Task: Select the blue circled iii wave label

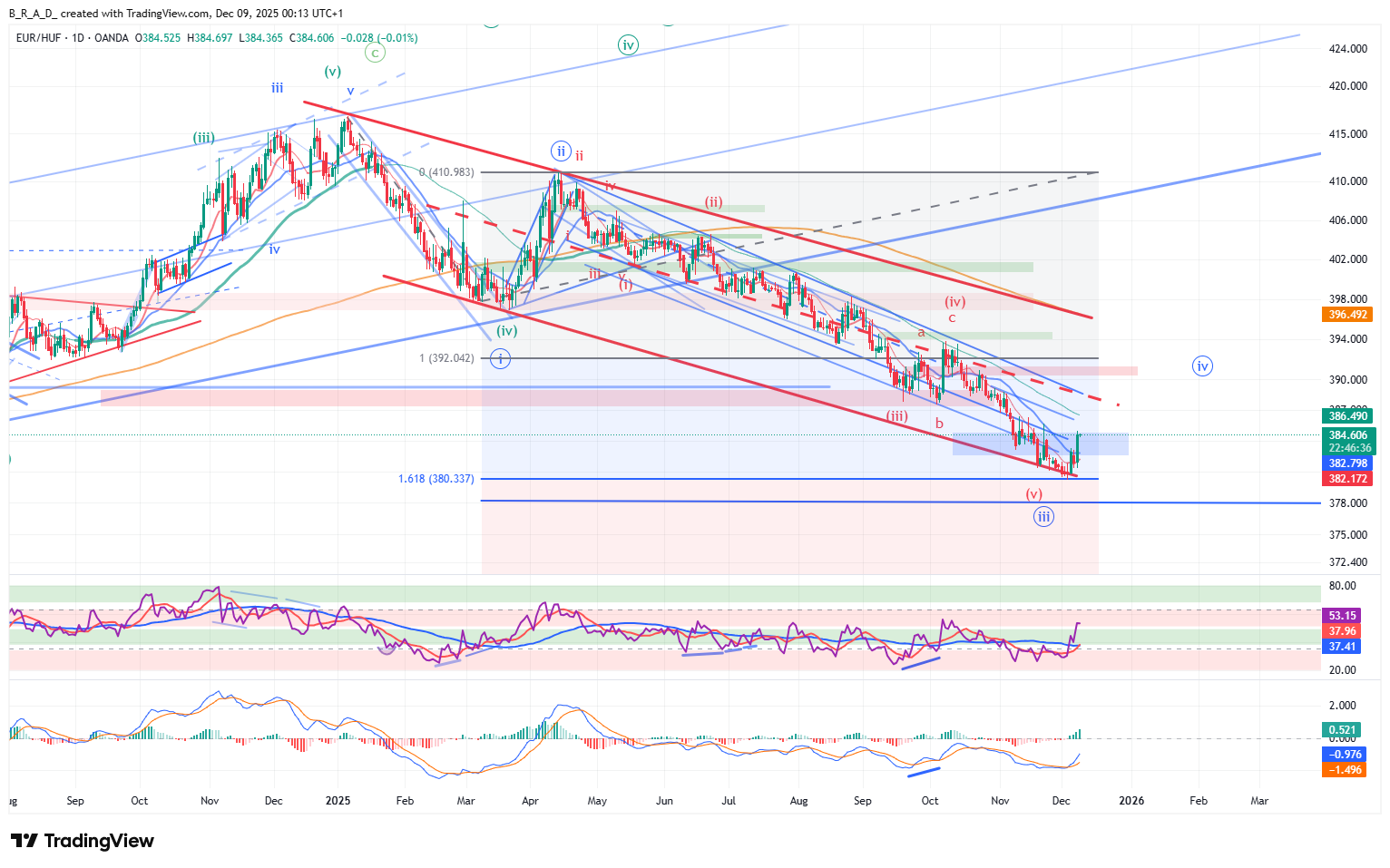Action: click(1043, 517)
